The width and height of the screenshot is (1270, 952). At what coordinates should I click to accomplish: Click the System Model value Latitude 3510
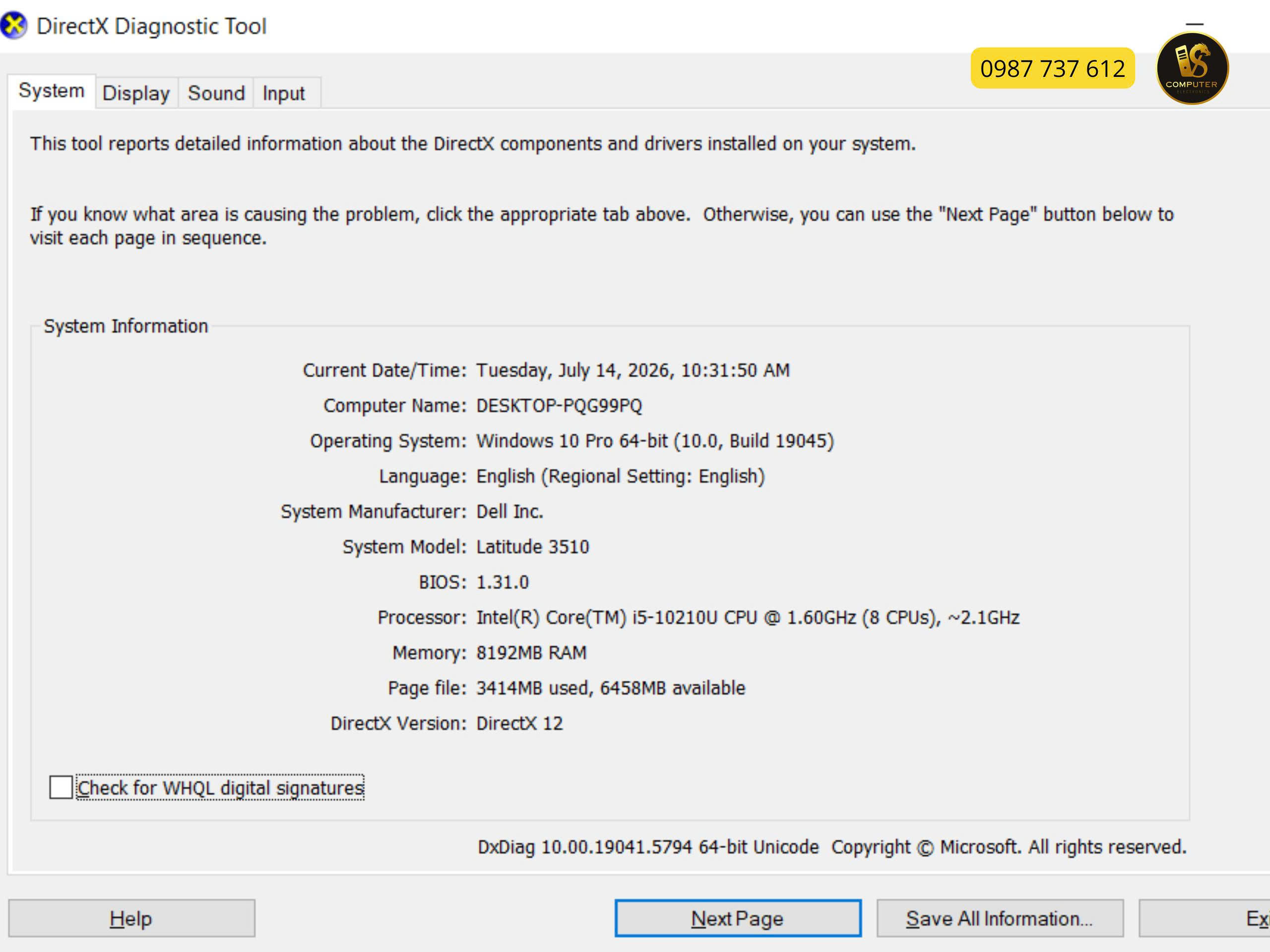pyautogui.click(x=533, y=547)
